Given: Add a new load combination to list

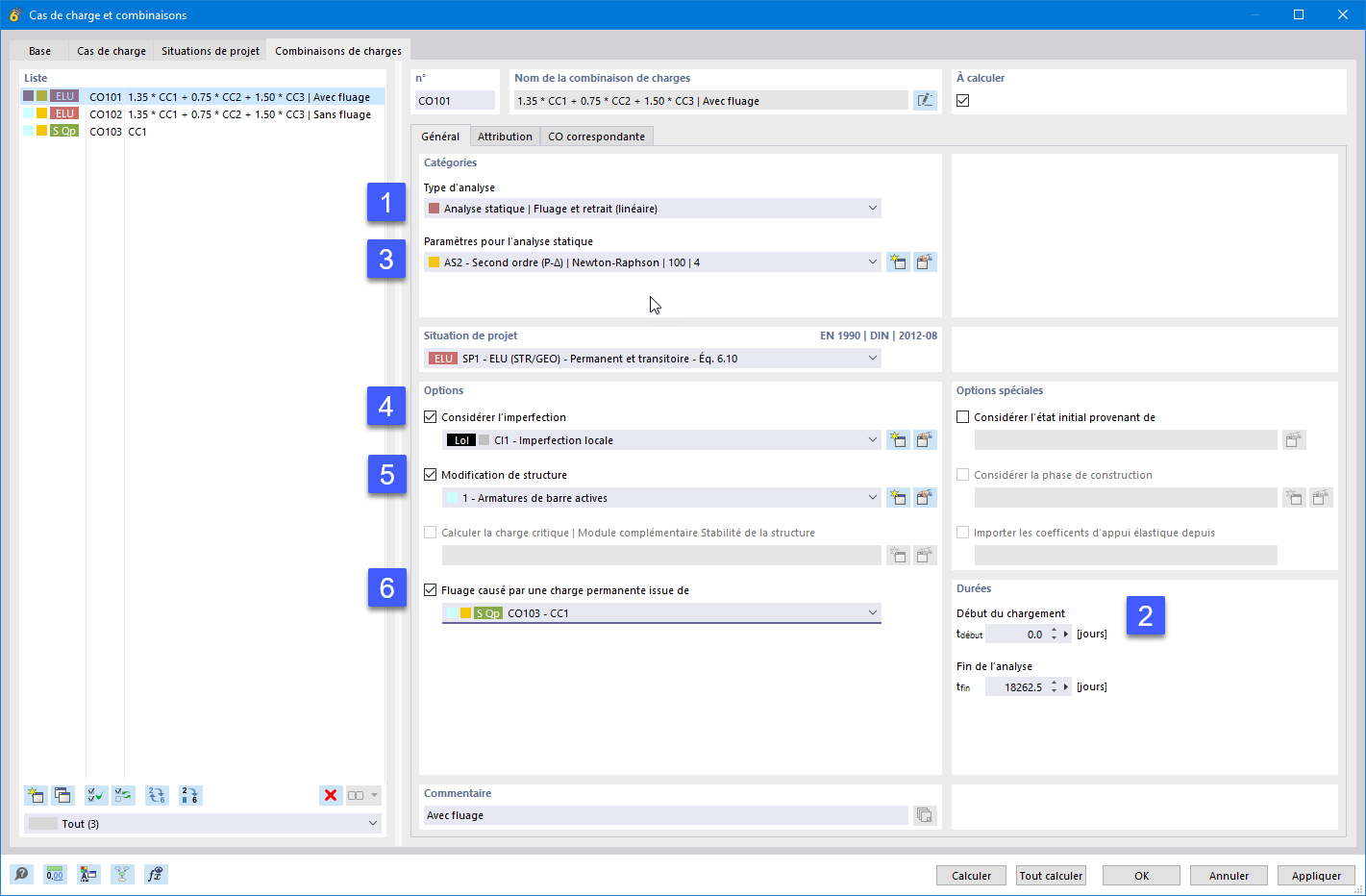Looking at the screenshot, I should pos(36,795).
